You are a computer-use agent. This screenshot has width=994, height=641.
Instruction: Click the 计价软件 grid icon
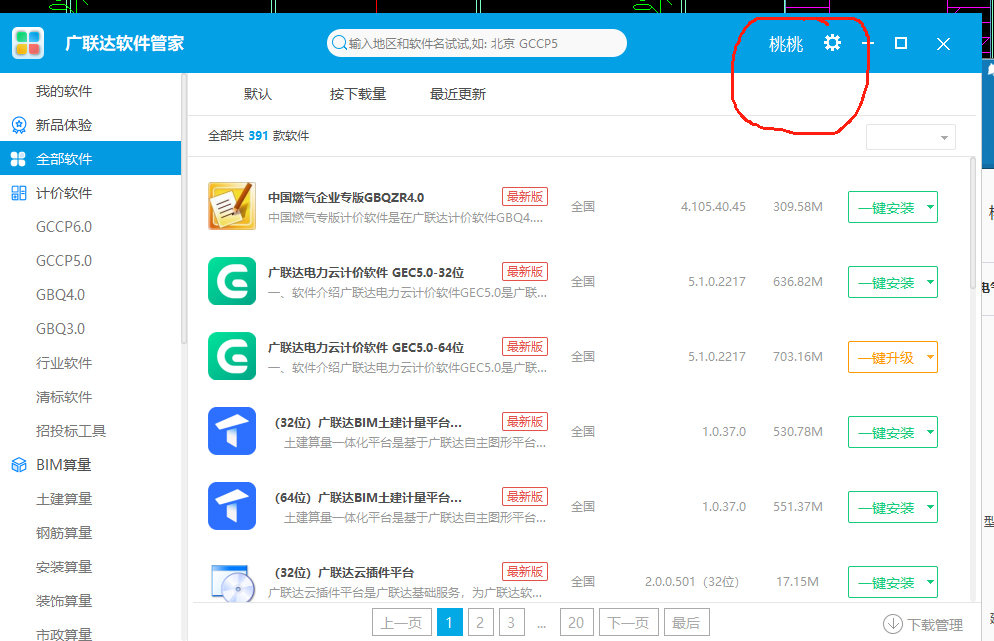(x=18, y=193)
